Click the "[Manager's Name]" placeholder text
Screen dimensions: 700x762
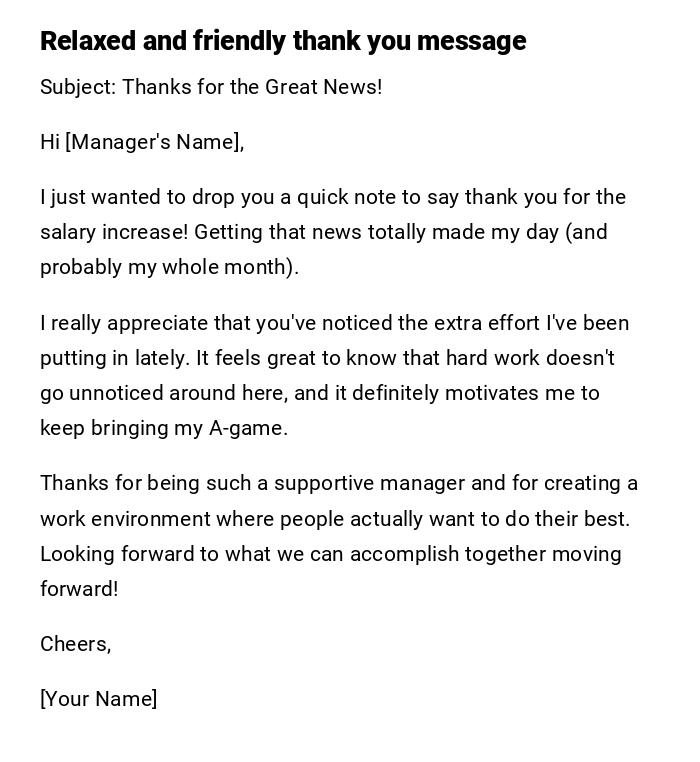click(154, 142)
